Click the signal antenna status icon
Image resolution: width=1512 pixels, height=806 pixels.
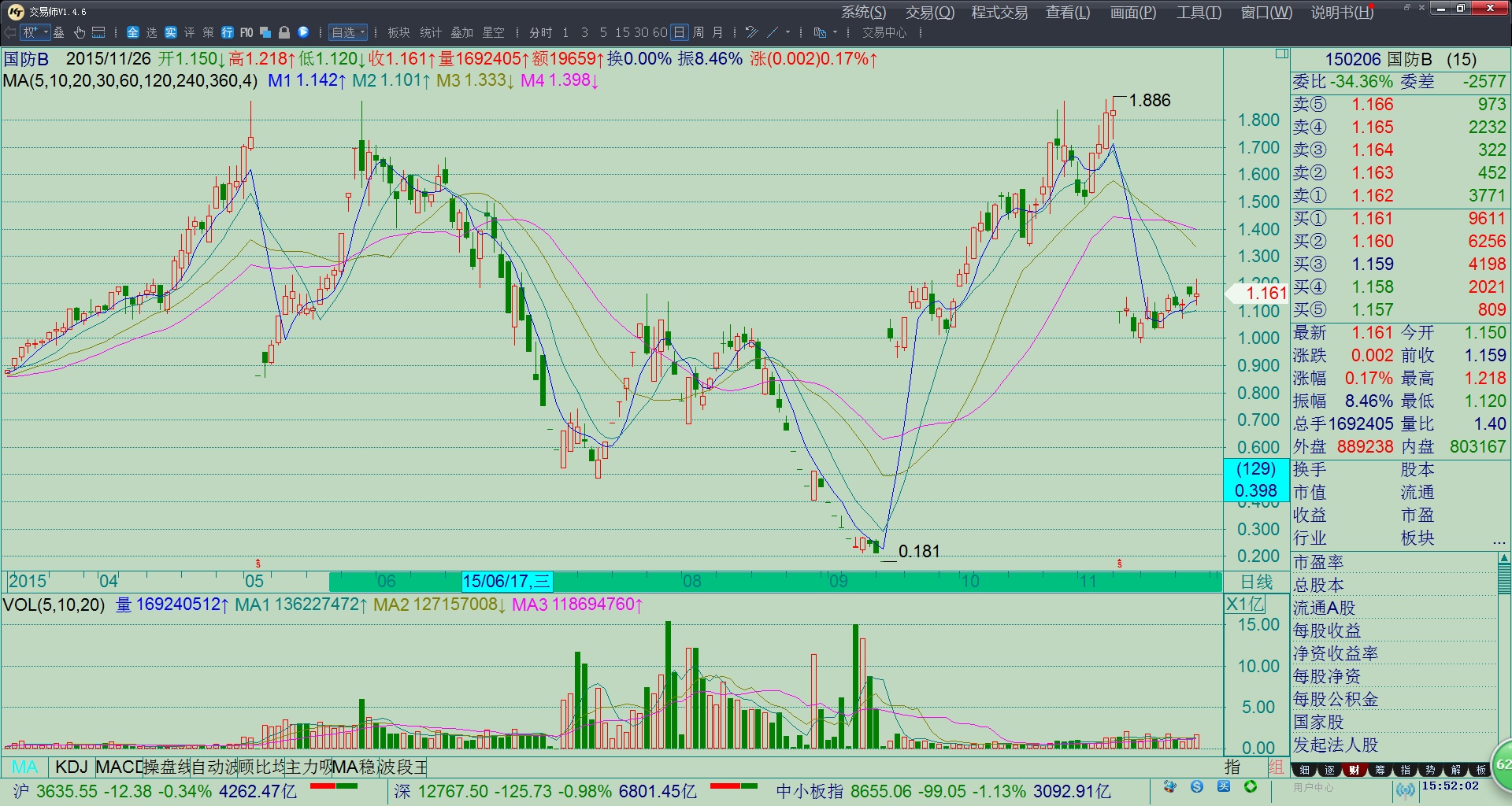coord(1405,789)
